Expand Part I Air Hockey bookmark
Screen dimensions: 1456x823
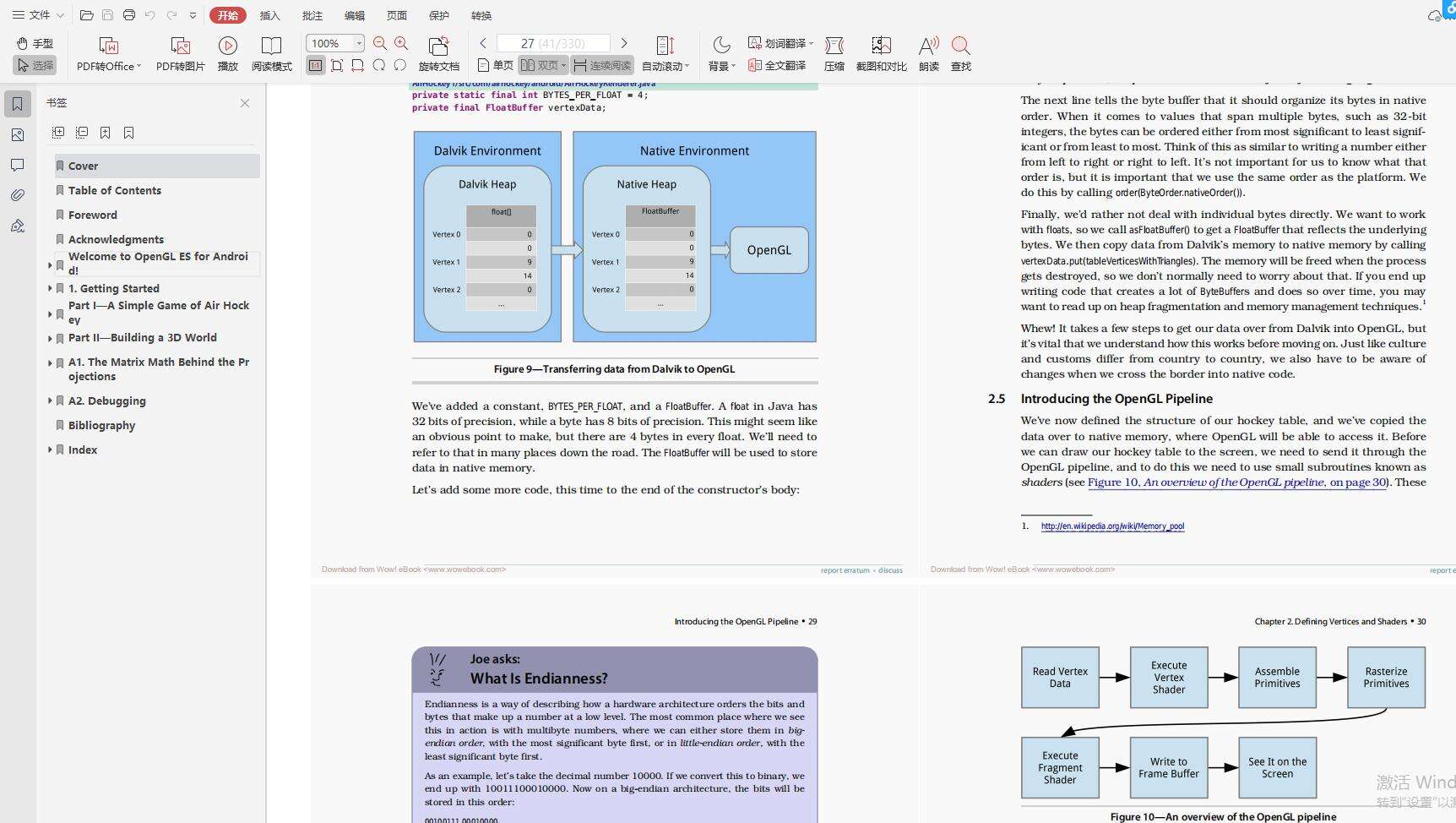coord(50,313)
